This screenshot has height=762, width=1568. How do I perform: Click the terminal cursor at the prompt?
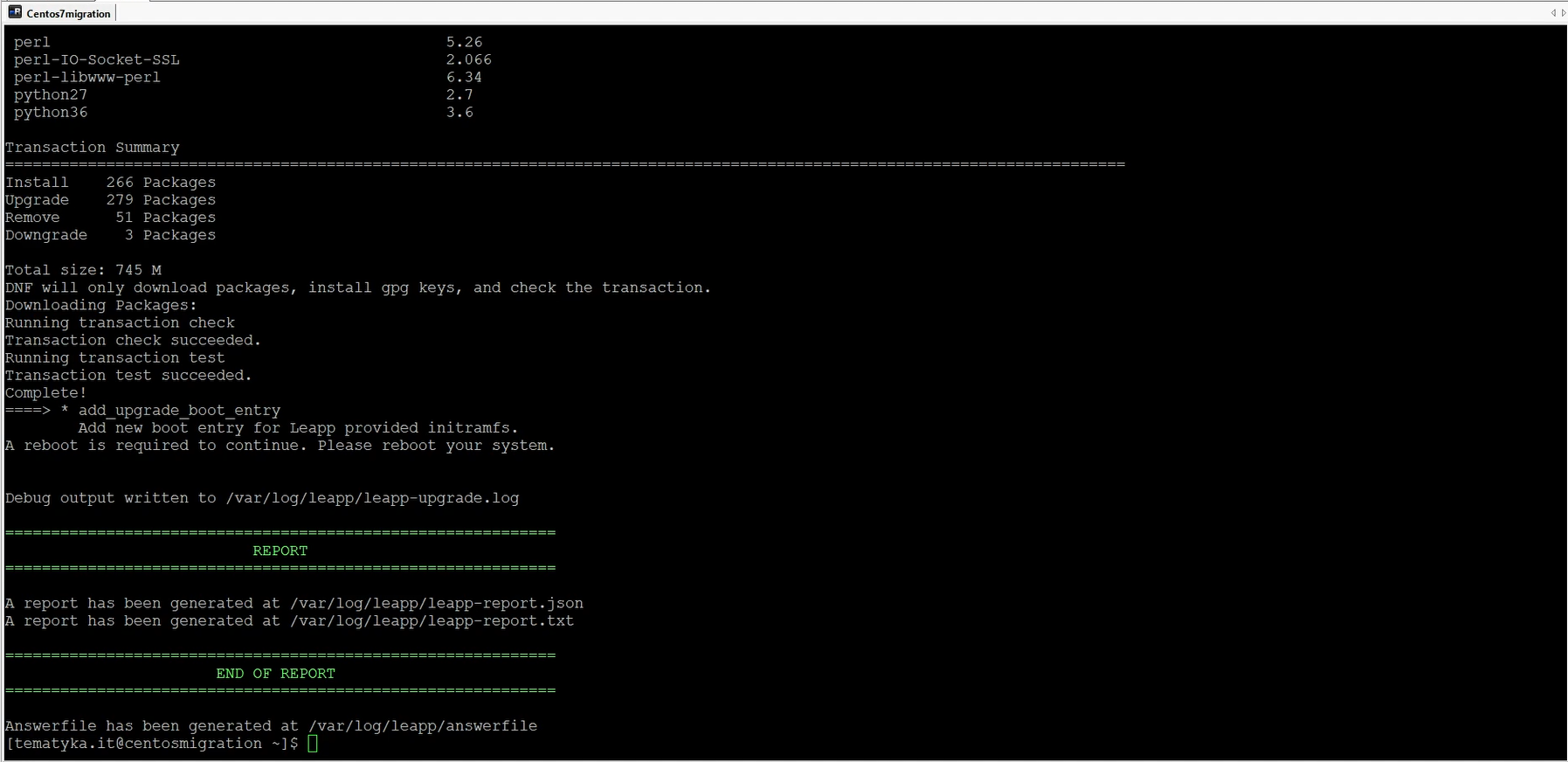[313, 744]
